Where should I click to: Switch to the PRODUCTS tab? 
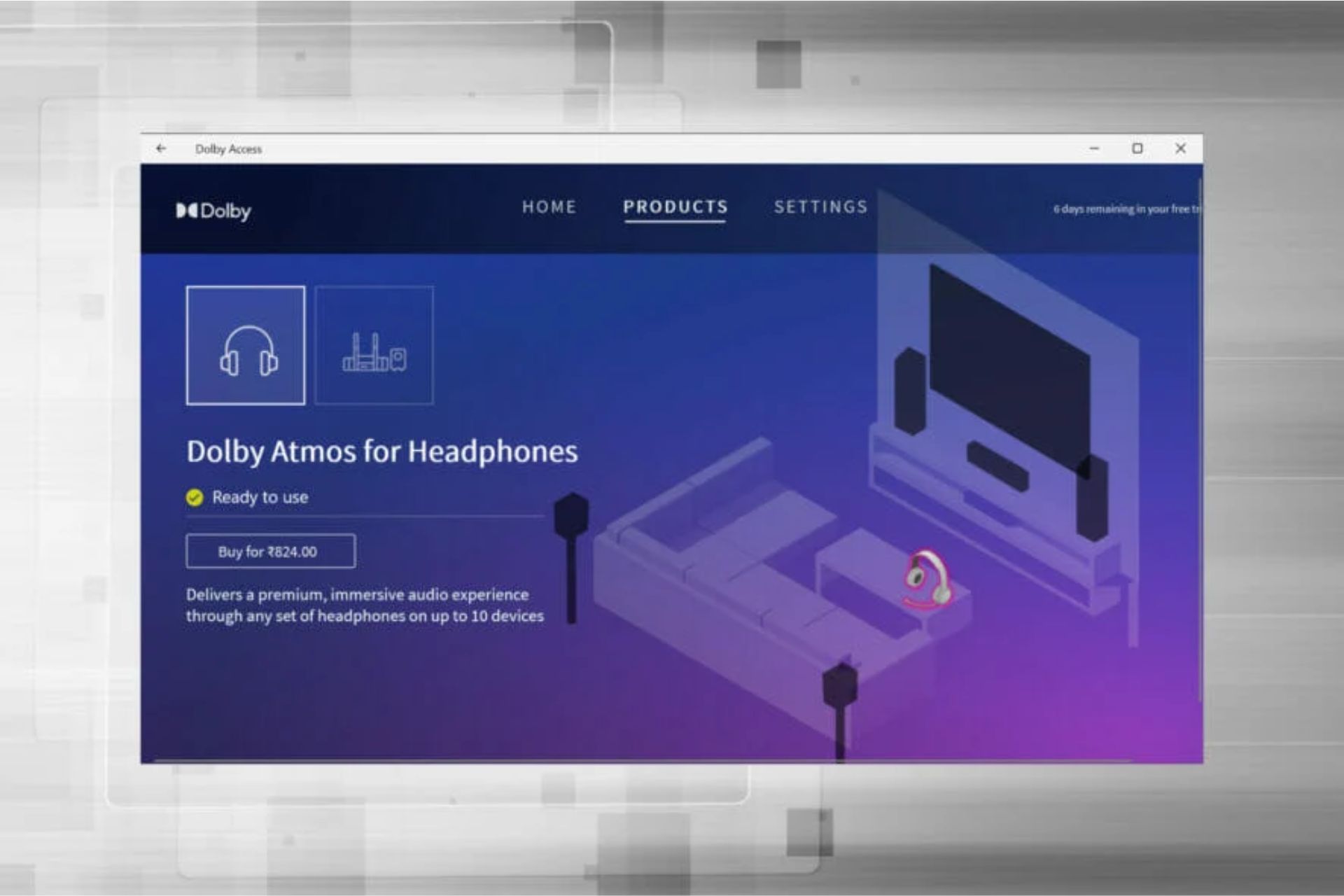[x=675, y=207]
